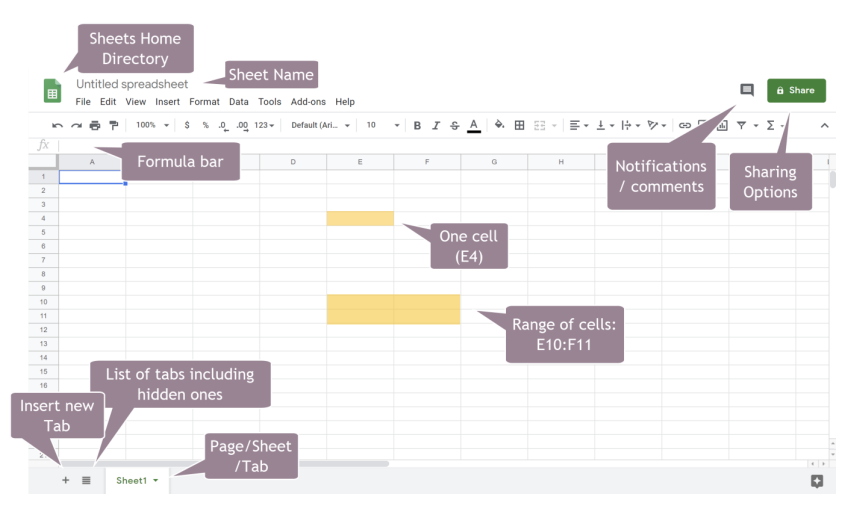Open filter views dropdown arrow
The height and width of the screenshot is (513, 852).
tap(756, 126)
